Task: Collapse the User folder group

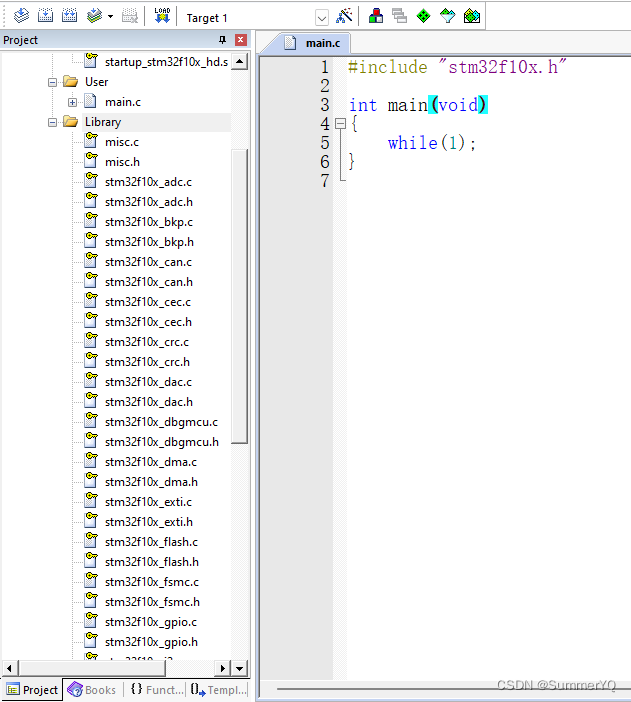Action: (52, 82)
